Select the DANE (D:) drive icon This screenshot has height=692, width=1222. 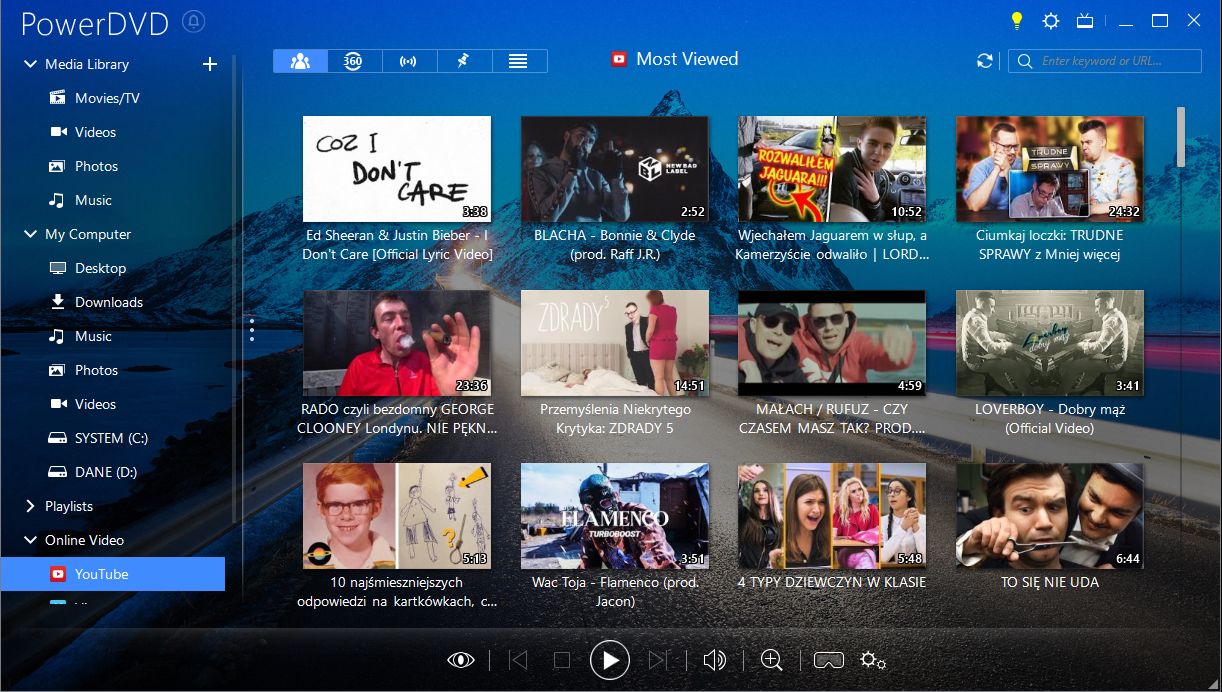pyautogui.click(x=58, y=472)
